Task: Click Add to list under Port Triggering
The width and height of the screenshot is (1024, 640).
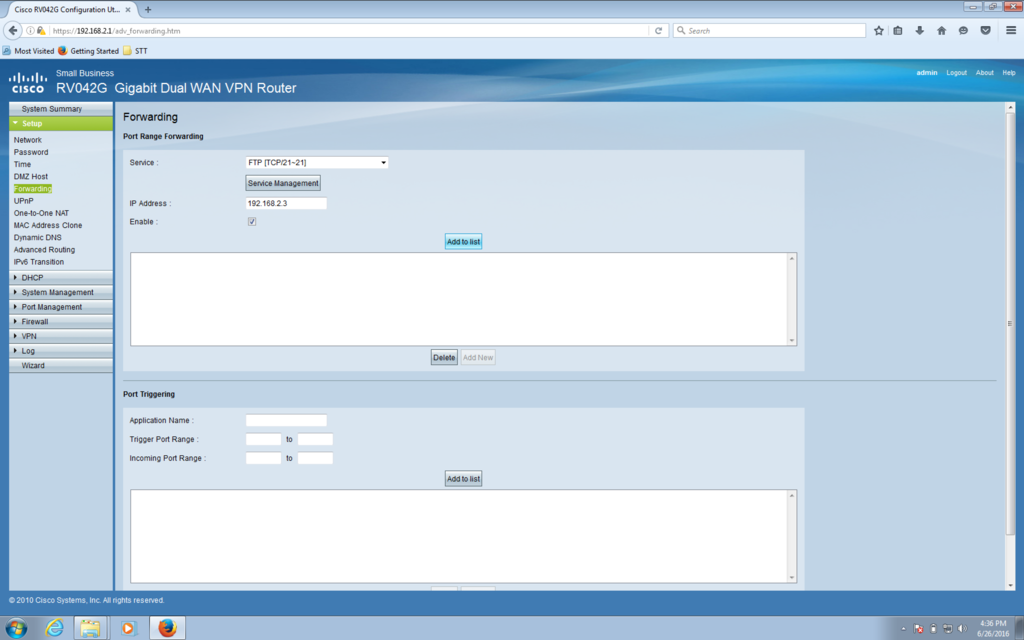Action: click(x=464, y=479)
